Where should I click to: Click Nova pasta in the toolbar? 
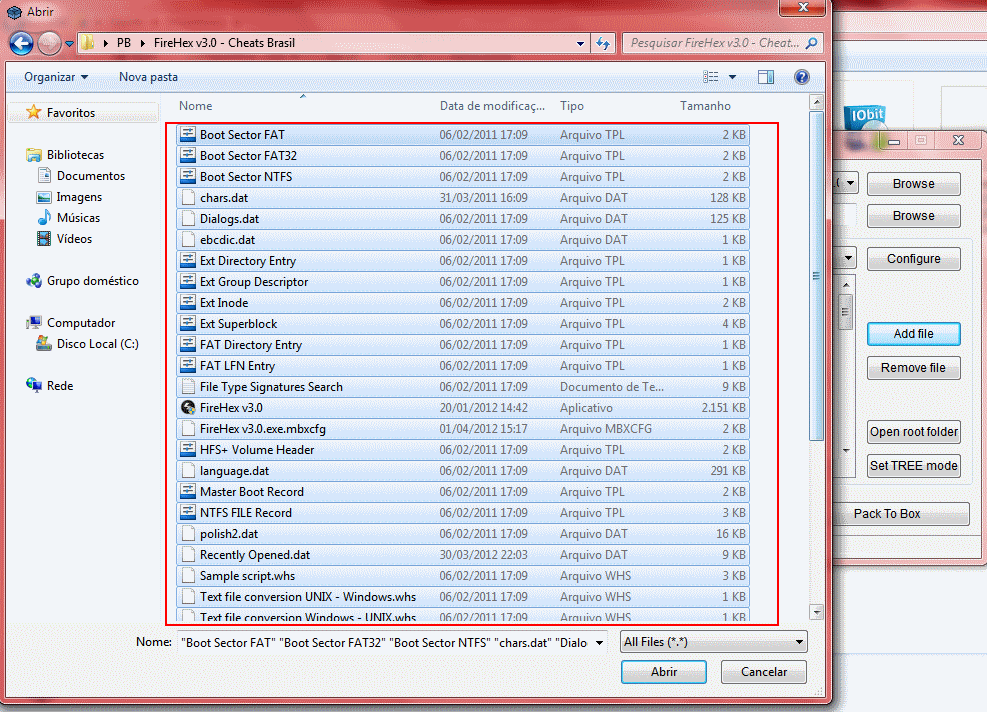tap(148, 77)
